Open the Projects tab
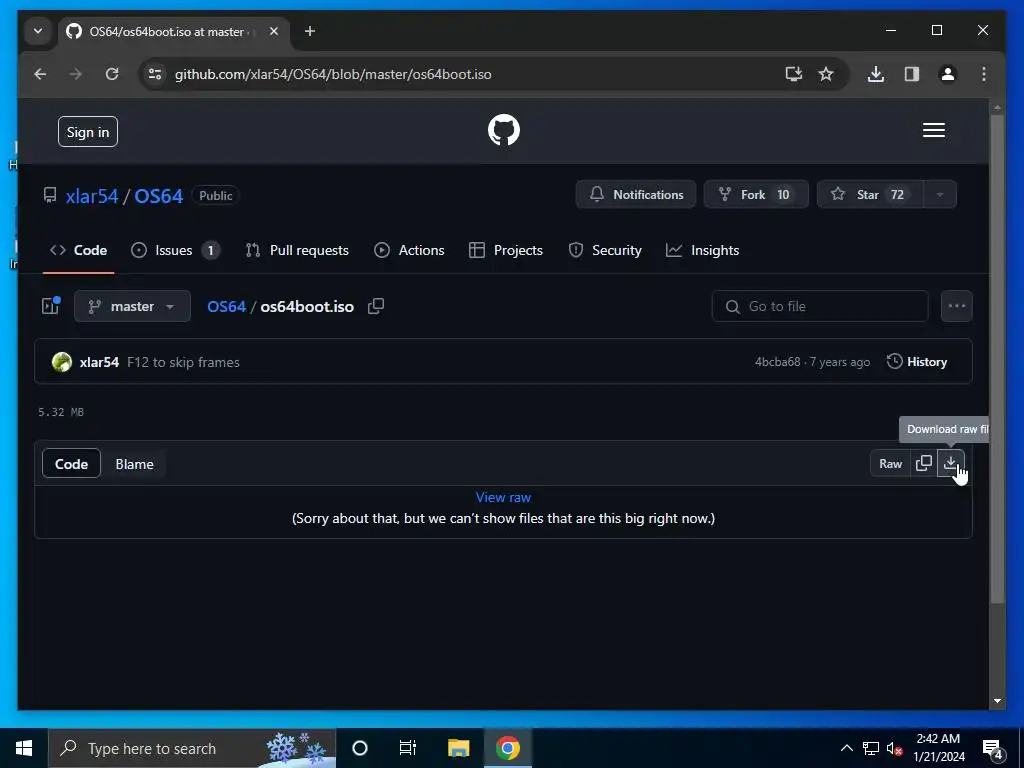Viewport: 1024px width, 768px height. point(505,250)
